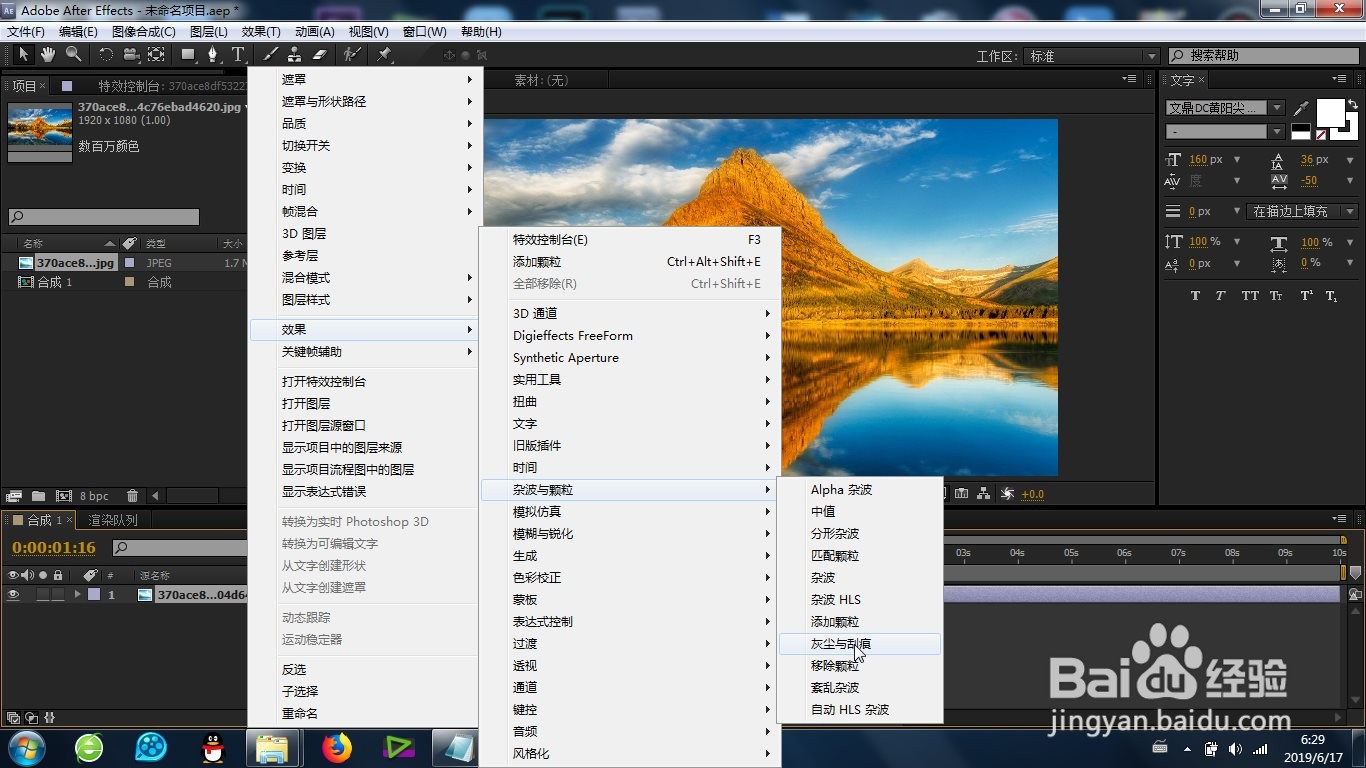Screen dimensions: 1366x768
Task: Toggle faux italic T button
Action: click(1221, 296)
